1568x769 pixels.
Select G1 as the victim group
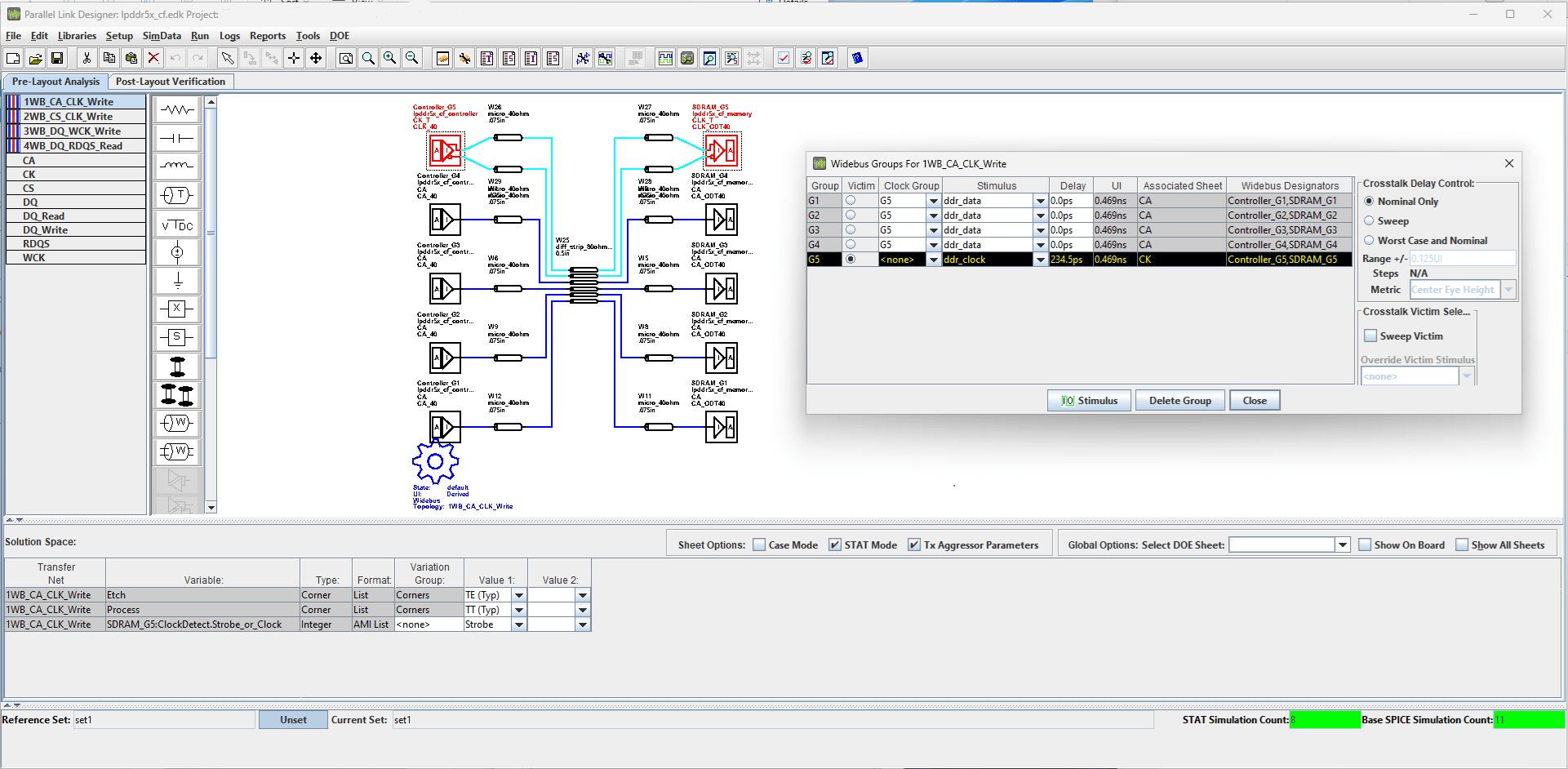pos(851,201)
